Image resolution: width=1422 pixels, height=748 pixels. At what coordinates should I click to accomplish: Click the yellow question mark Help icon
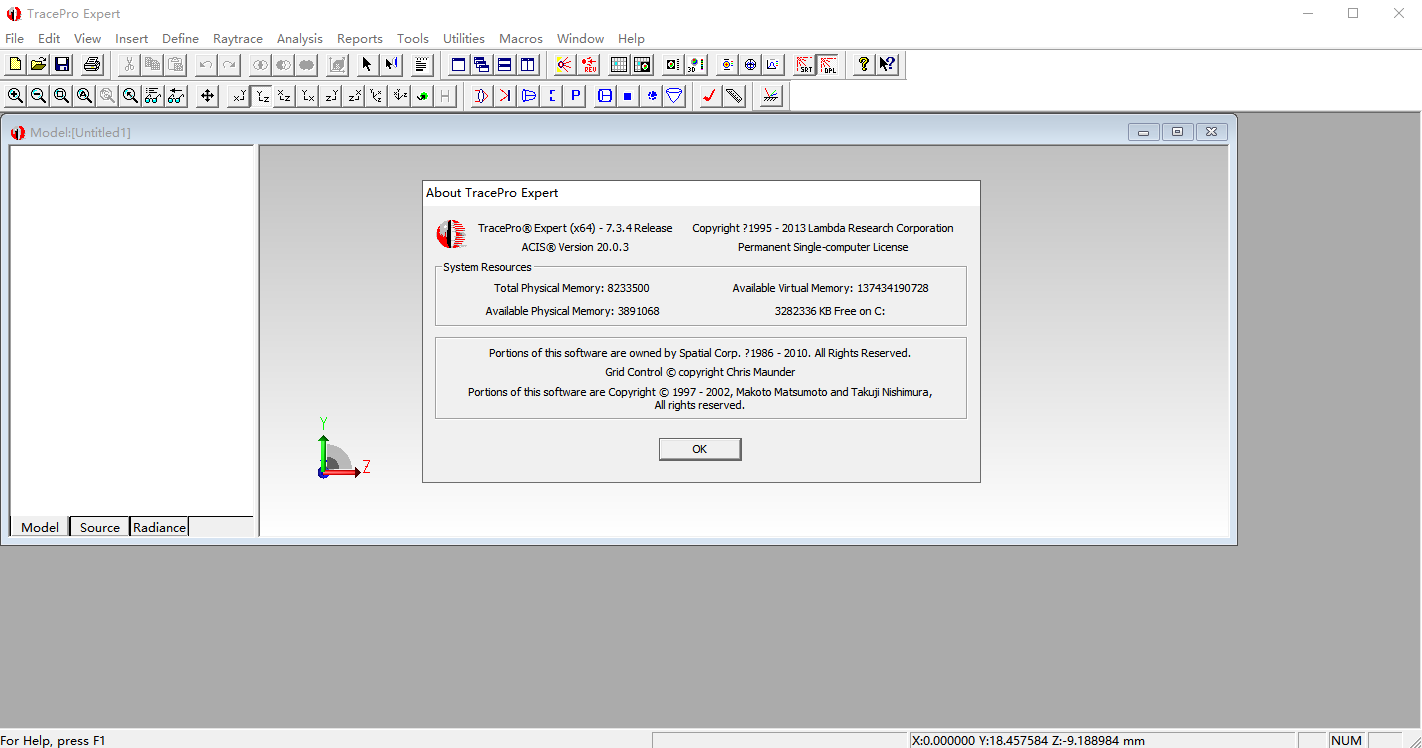click(x=864, y=65)
